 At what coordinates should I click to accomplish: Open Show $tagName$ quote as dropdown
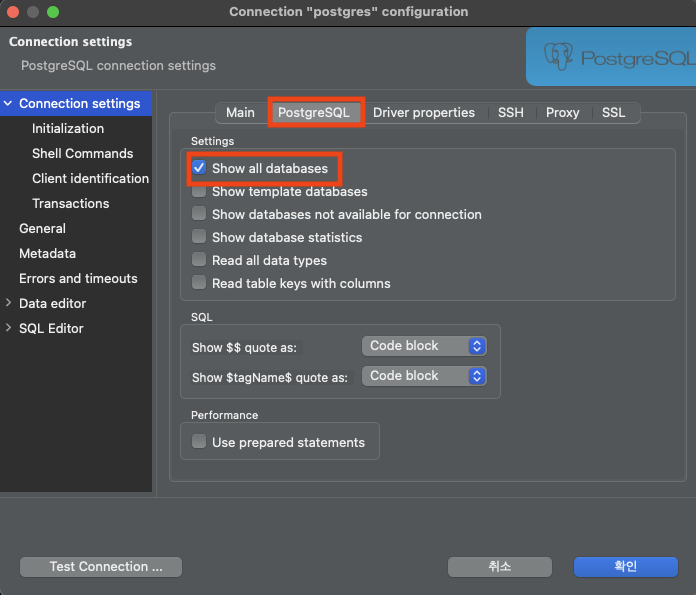pyautogui.click(x=424, y=376)
